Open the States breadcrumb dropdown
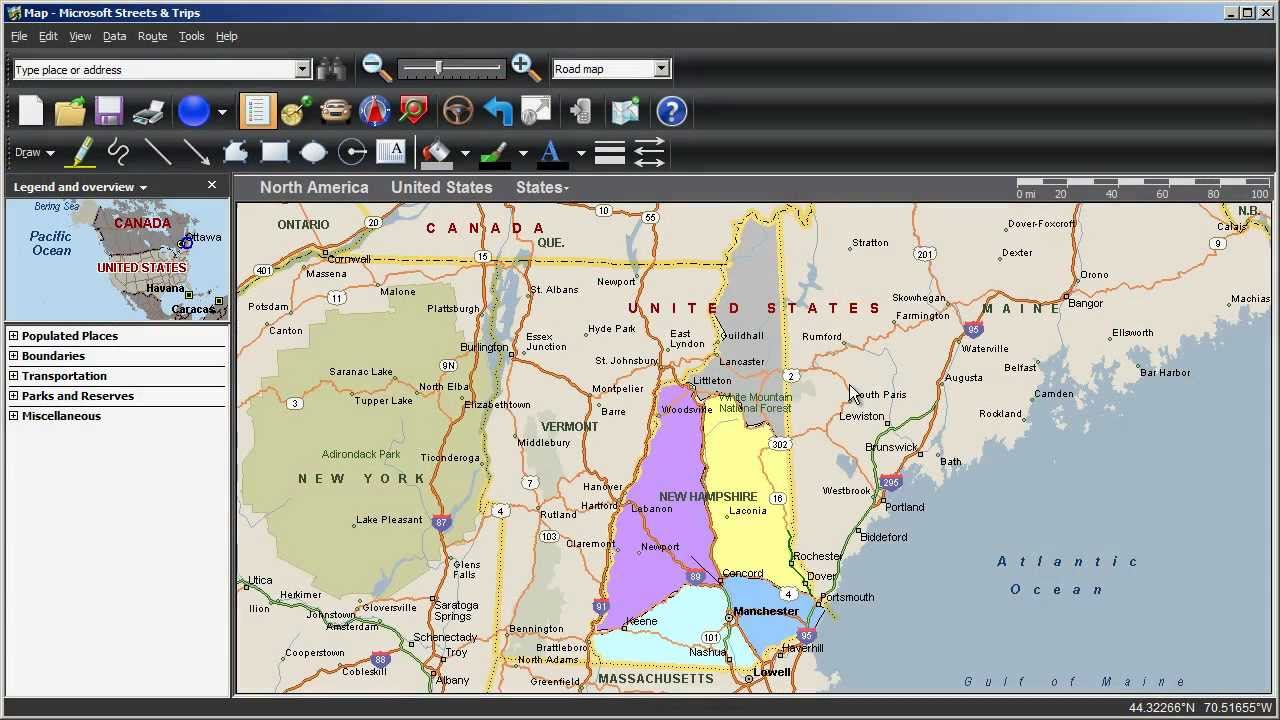 coord(542,187)
